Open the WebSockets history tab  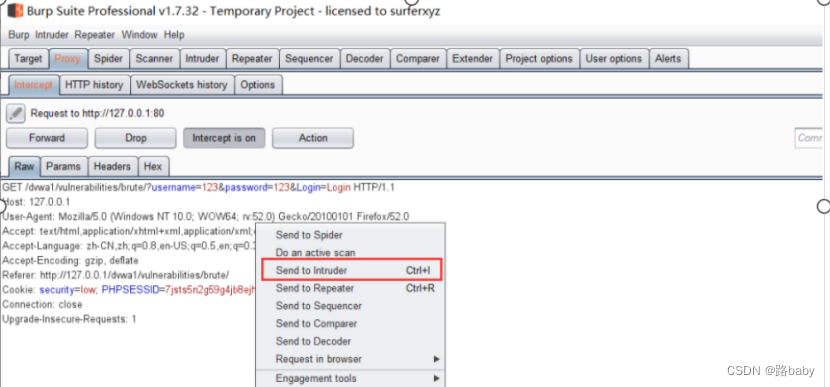(182, 85)
